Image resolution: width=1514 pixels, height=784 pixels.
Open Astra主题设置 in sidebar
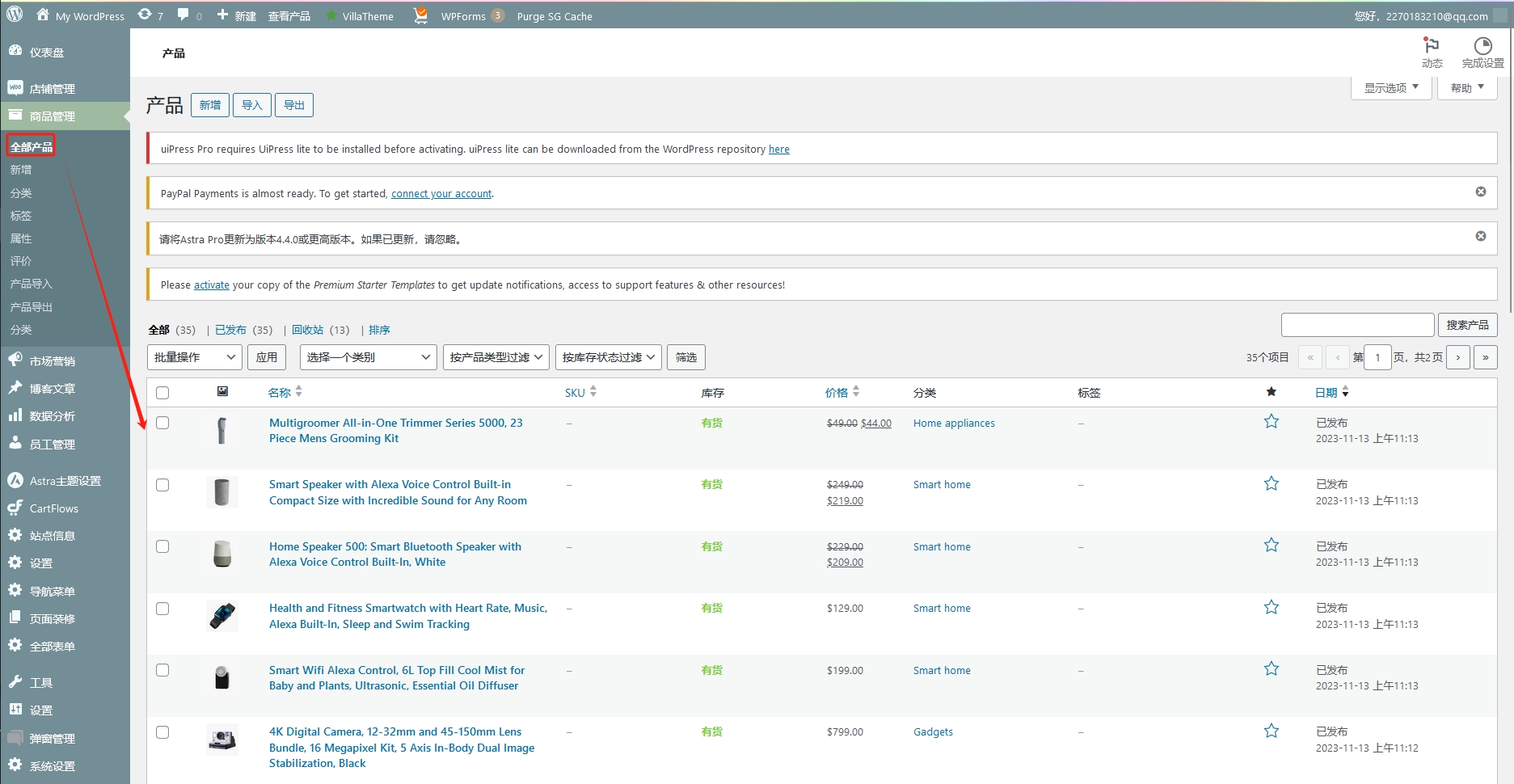pos(65,481)
